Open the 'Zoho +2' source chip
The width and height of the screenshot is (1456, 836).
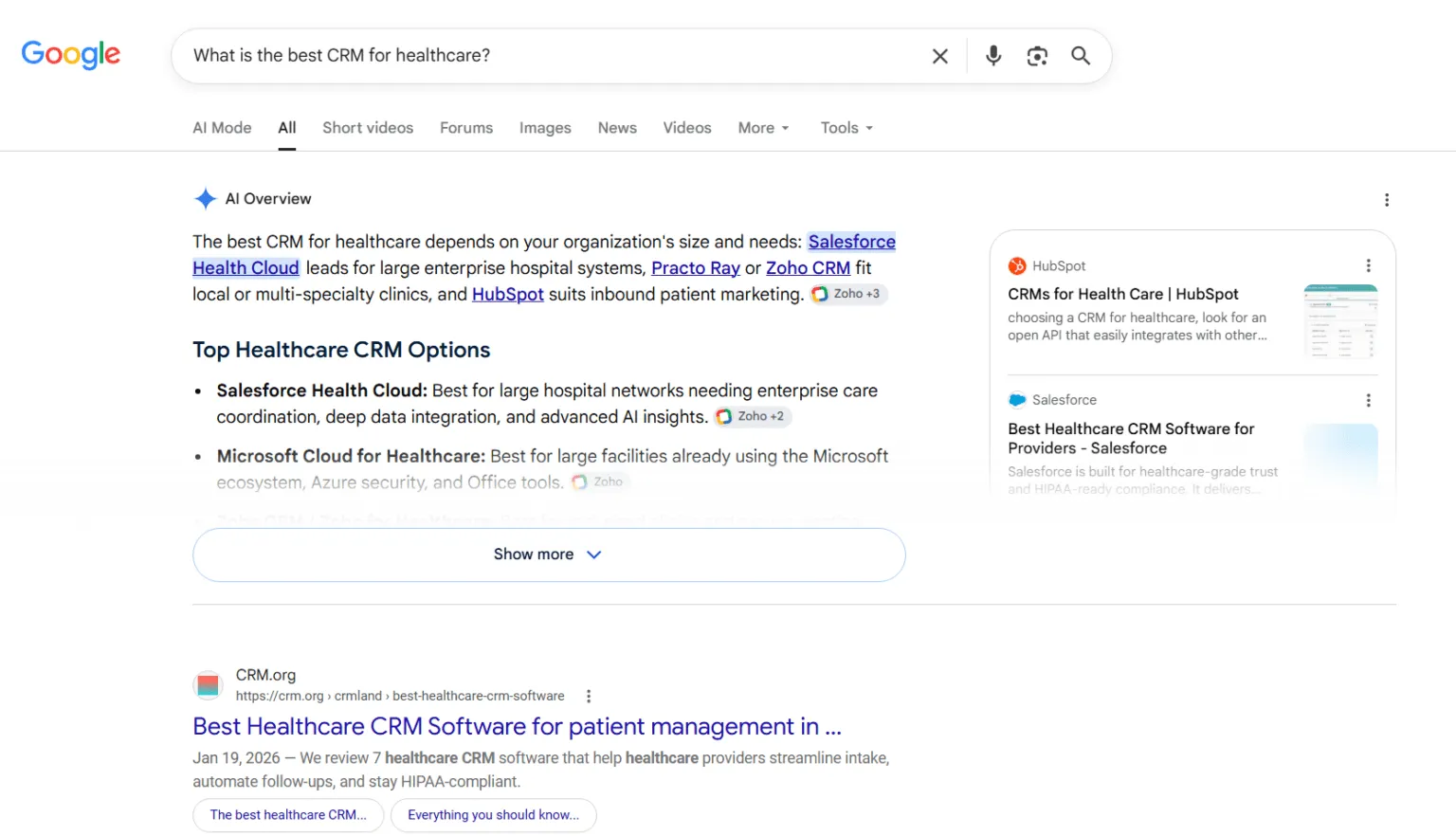[x=753, y=416]
